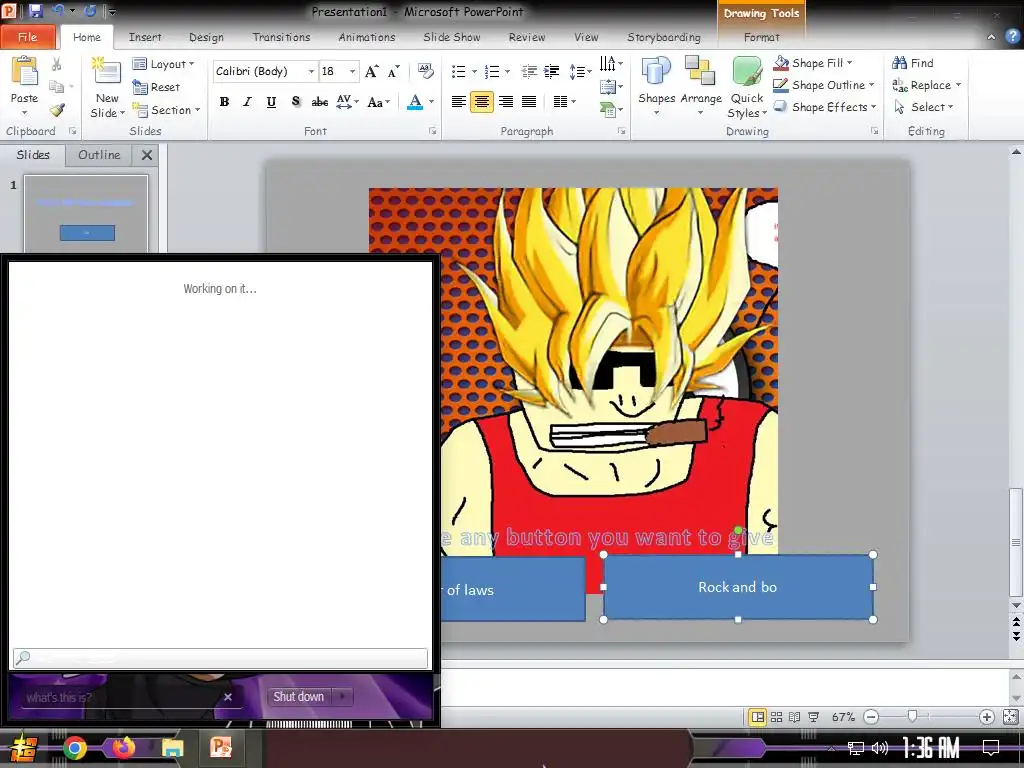Click the Increase List Level icon
The image size is (1024, 768).
(x=552, y=71)
